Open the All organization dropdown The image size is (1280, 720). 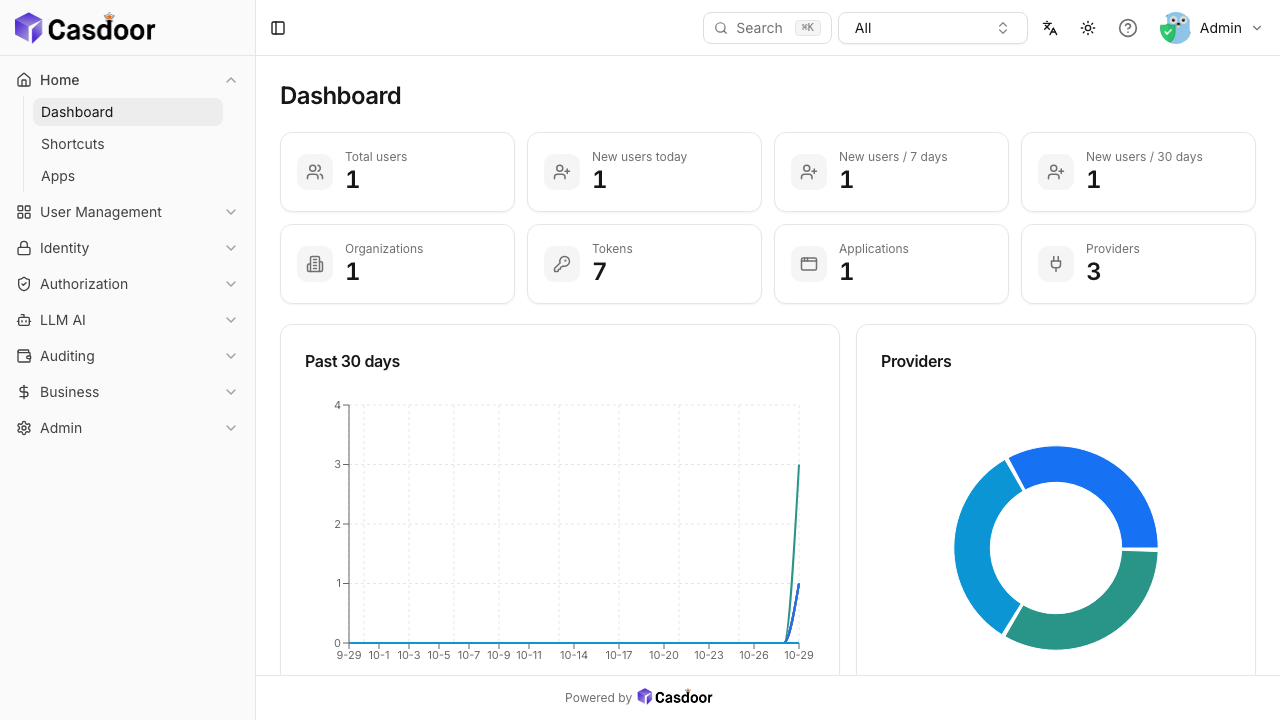(933, 28)
